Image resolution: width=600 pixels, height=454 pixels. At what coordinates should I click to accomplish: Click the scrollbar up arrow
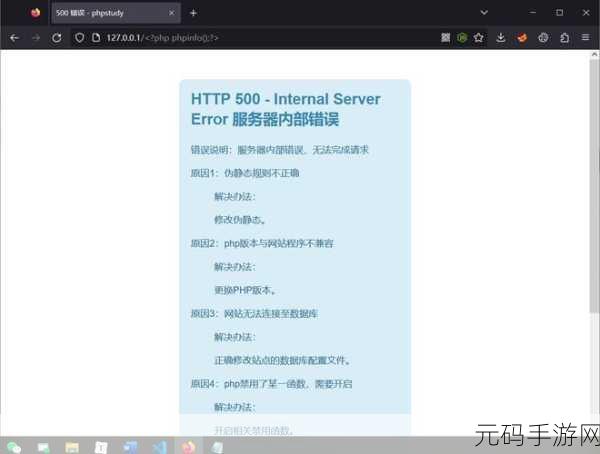(595, 55)
